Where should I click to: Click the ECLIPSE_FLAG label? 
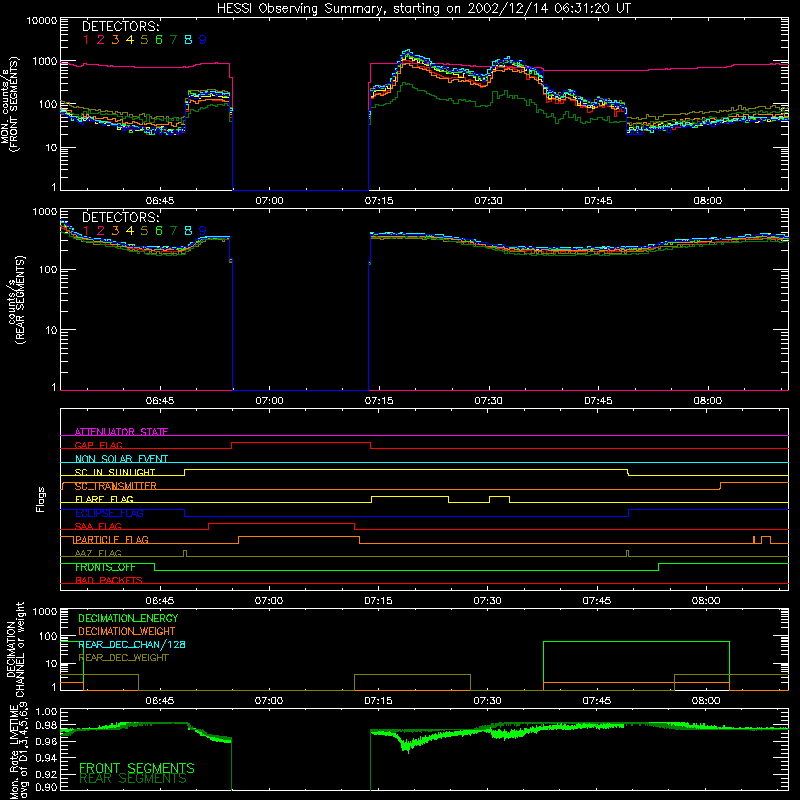pyautogui.click(x=109, y=513)
